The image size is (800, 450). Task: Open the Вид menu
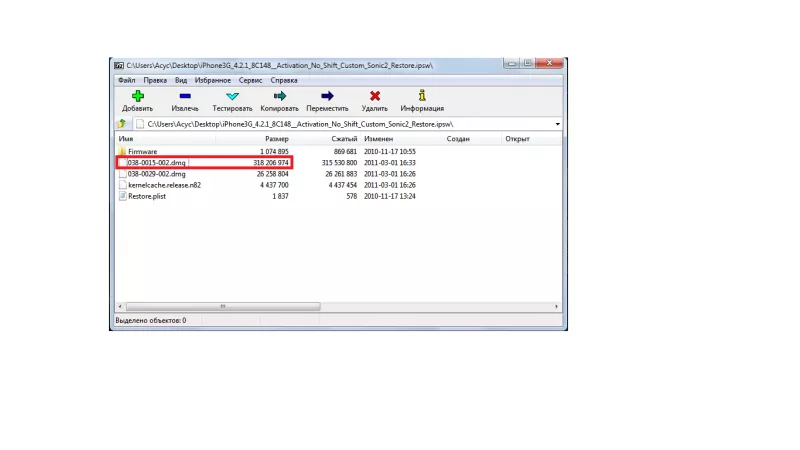pyautogui.click(x=181, y=80)
